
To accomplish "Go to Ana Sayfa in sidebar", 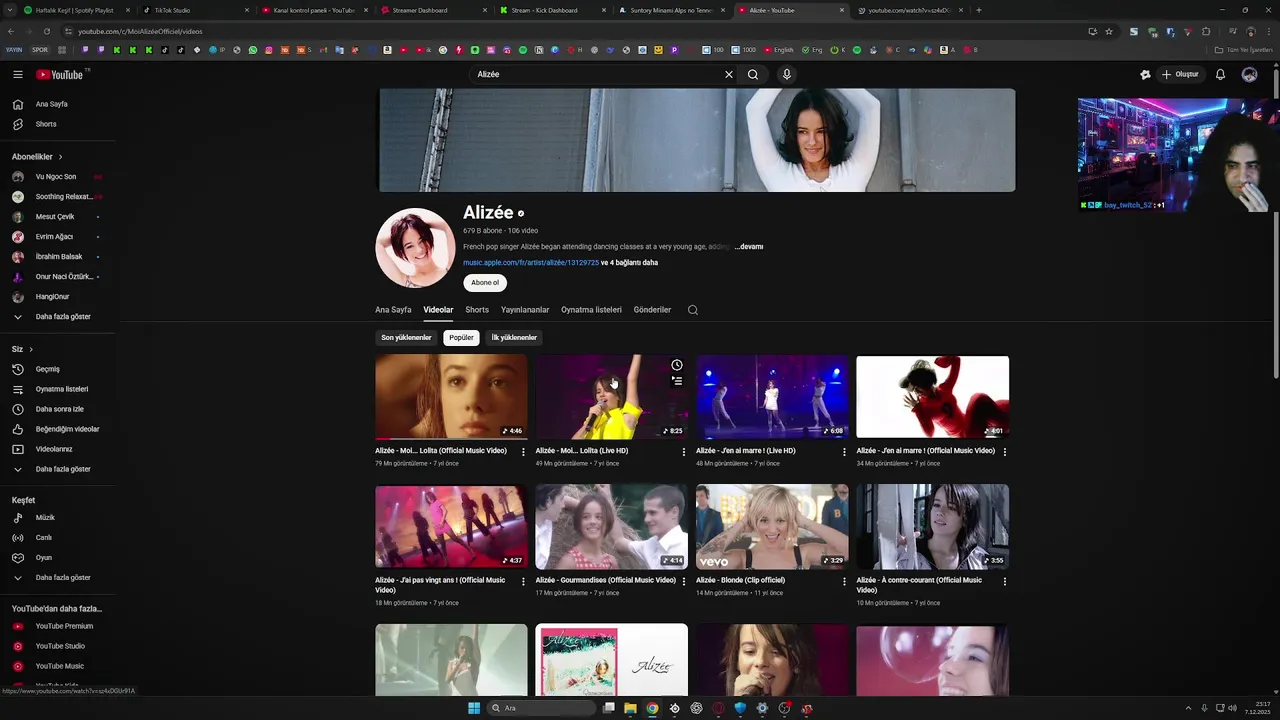I will click(x=52, y=104).
